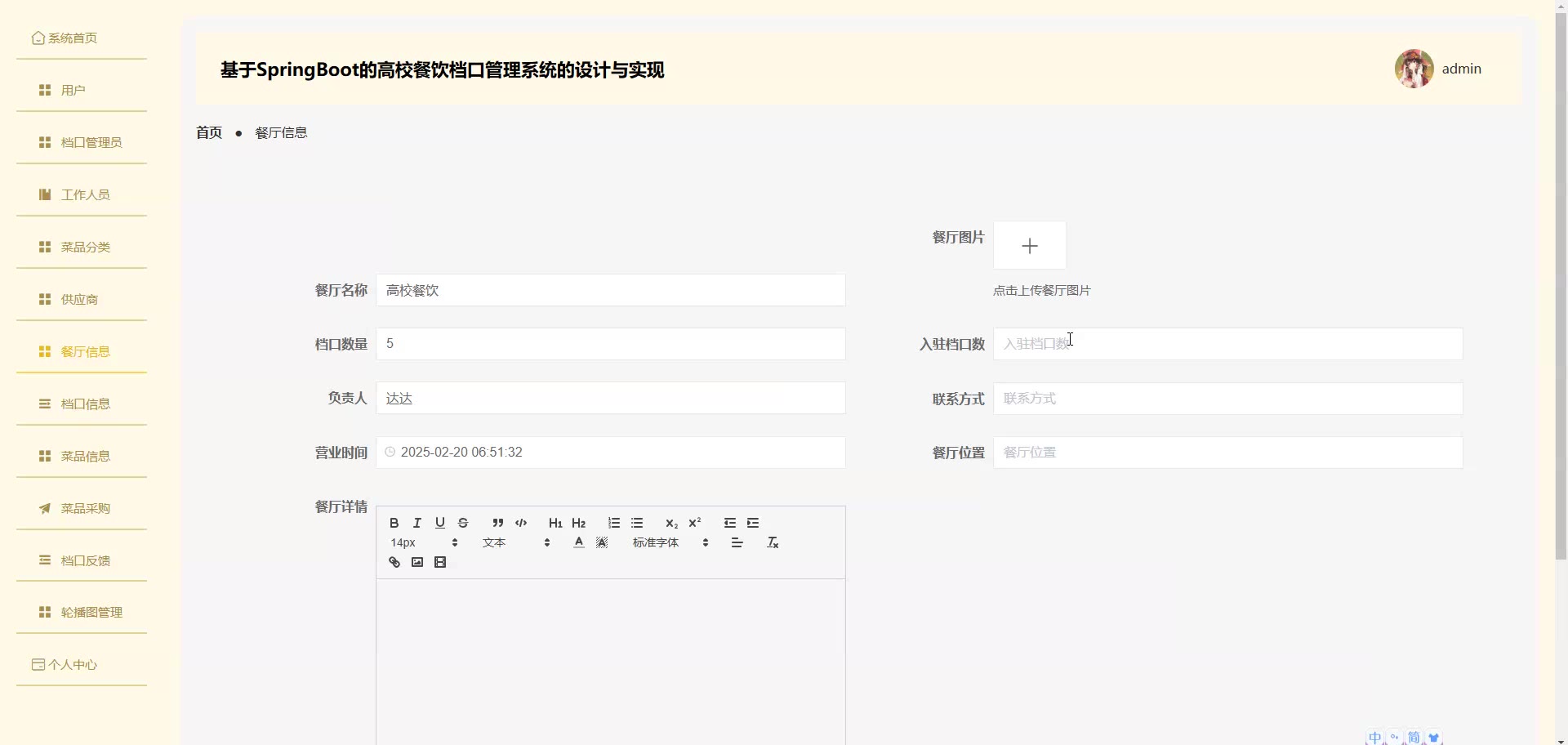Screen dimensions: 1568x745
Task: Open the text color picker
Action: click(579, 542)
